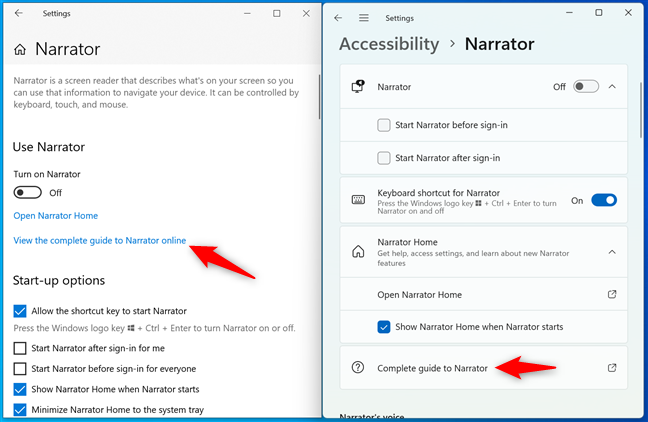
Task: Click the Start-up options heading
Action: [59, 280]
